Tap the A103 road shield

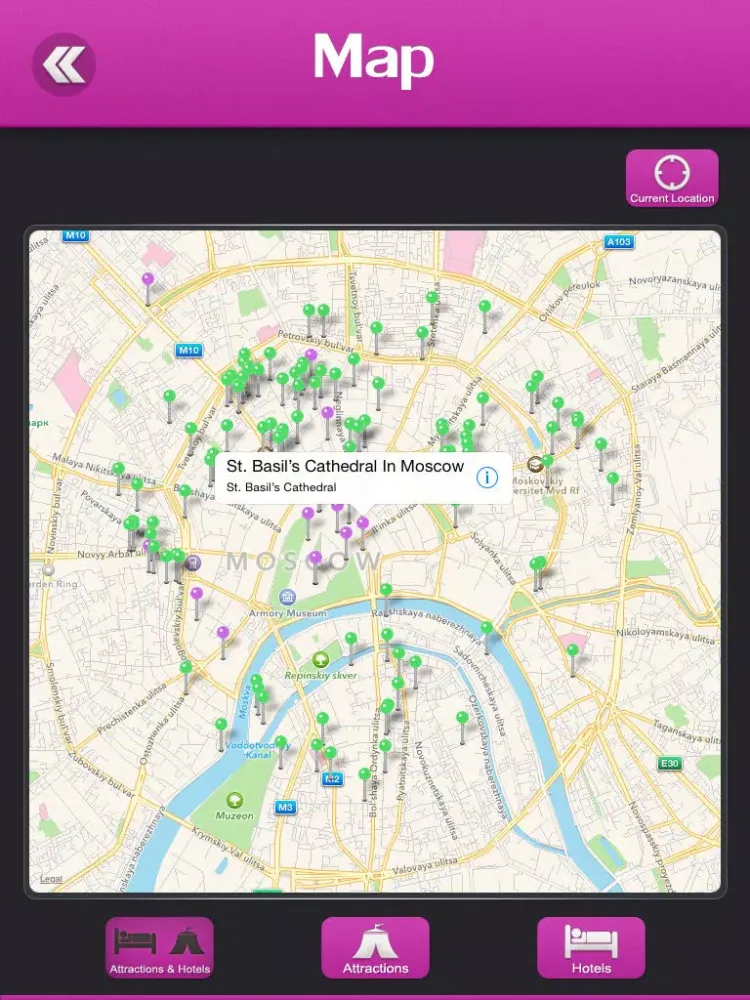click(x=620, y=242)
